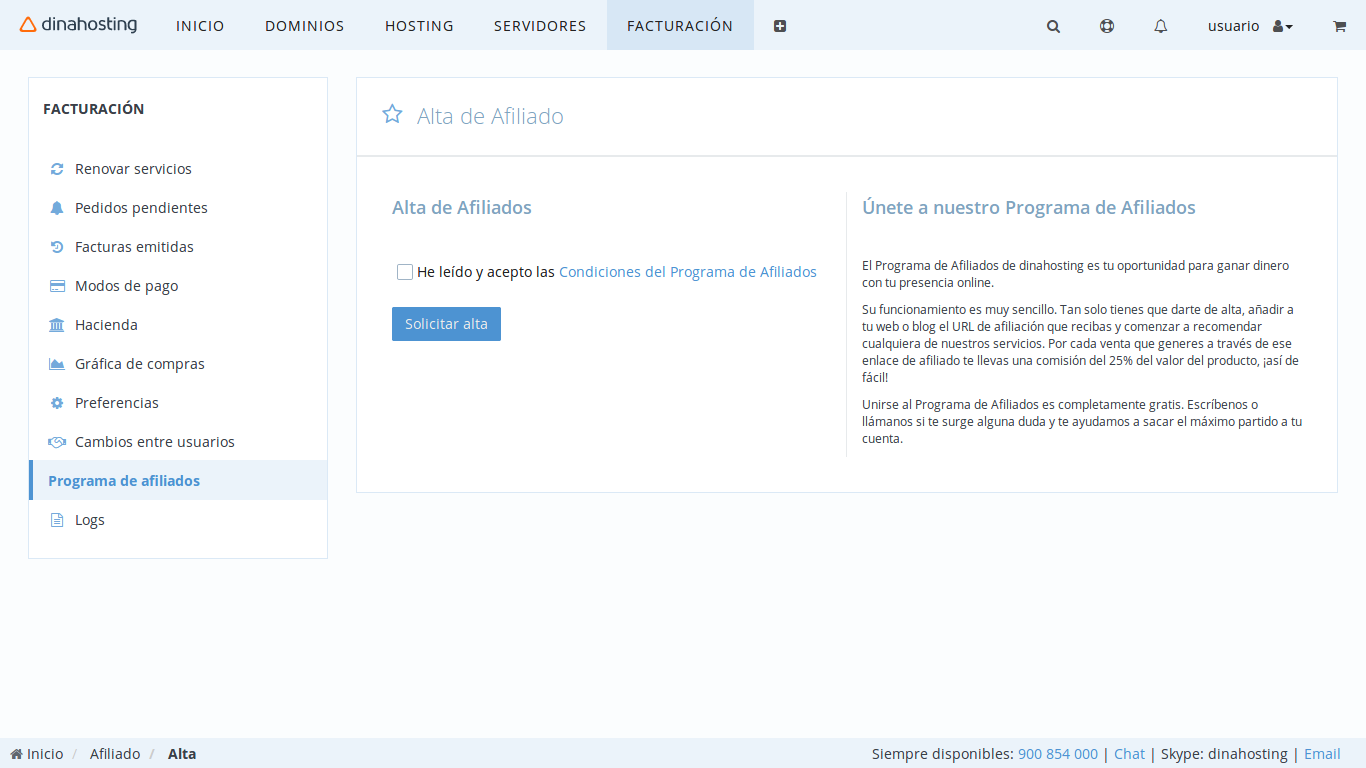
Task: Open the Servidores menu
Action: click(540, 26)
